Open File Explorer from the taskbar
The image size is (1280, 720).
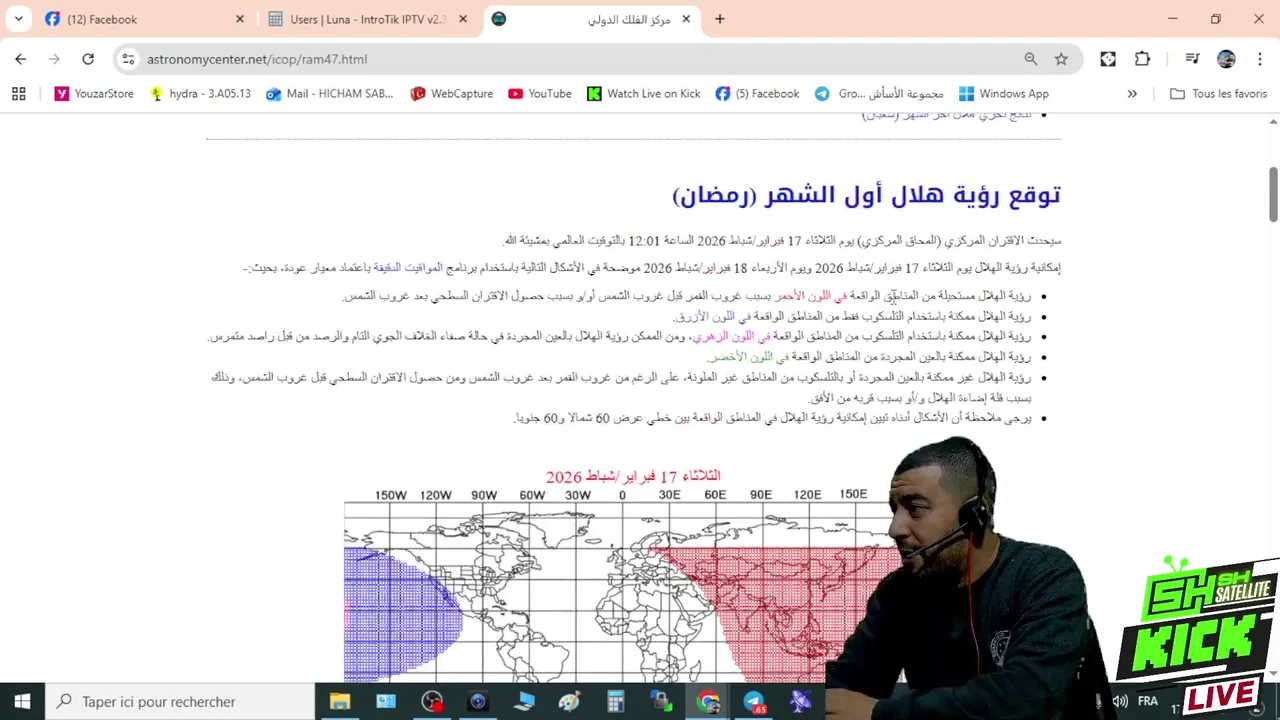[x=340, y=701]
